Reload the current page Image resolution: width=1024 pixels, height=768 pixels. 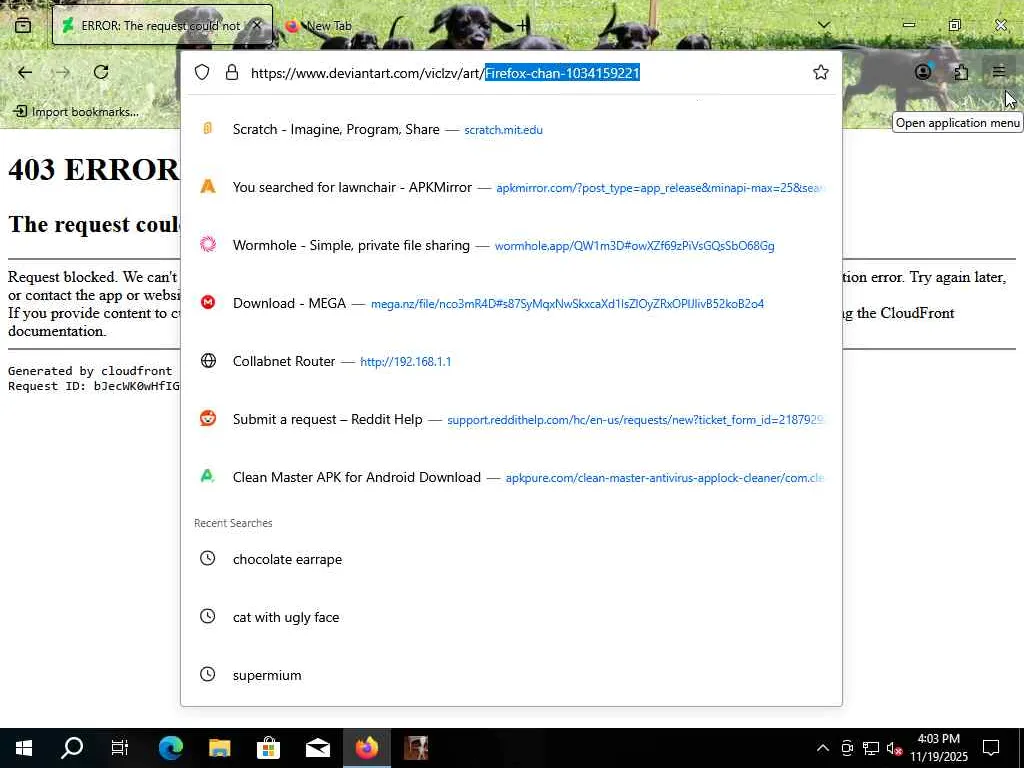(x=101, y=72)
